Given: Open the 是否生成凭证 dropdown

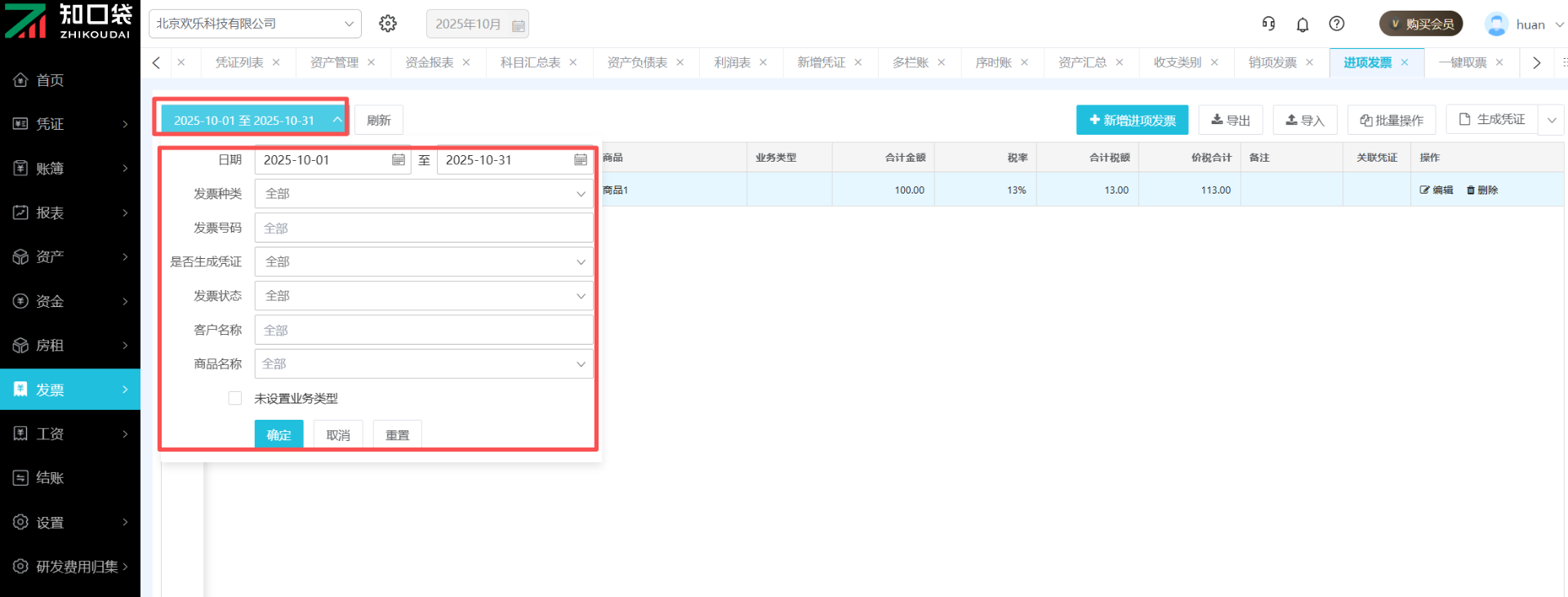Looking at the screenshot, I should [423, 262].
